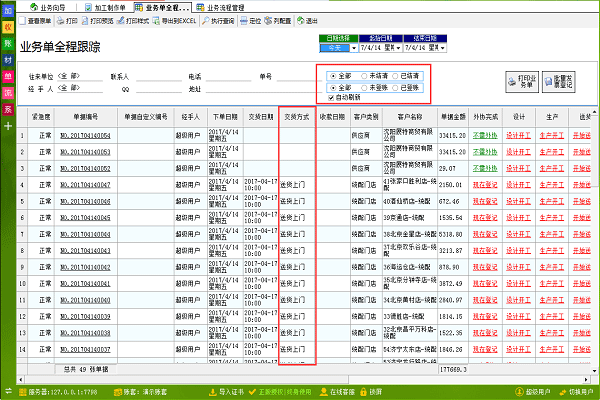Open the 起始日期 date dropdown
The width and height of the screenshot is (600, 400).
pyautogui.click(x=398, y=48)
